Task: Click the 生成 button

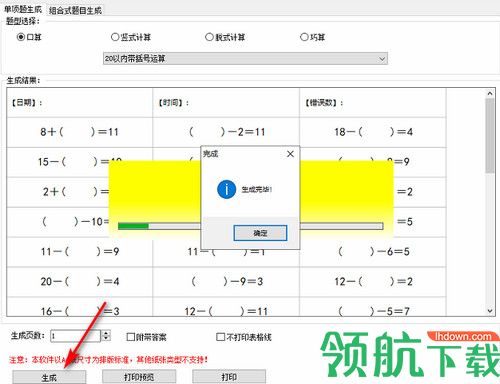Action: pyautogui.click(x=49, y=377)
